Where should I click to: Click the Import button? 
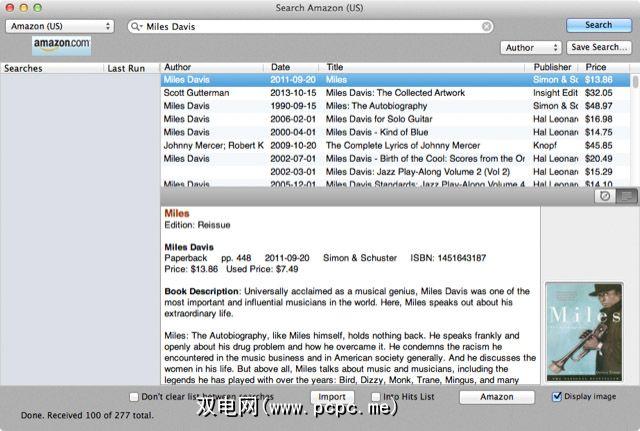point(332,397)
